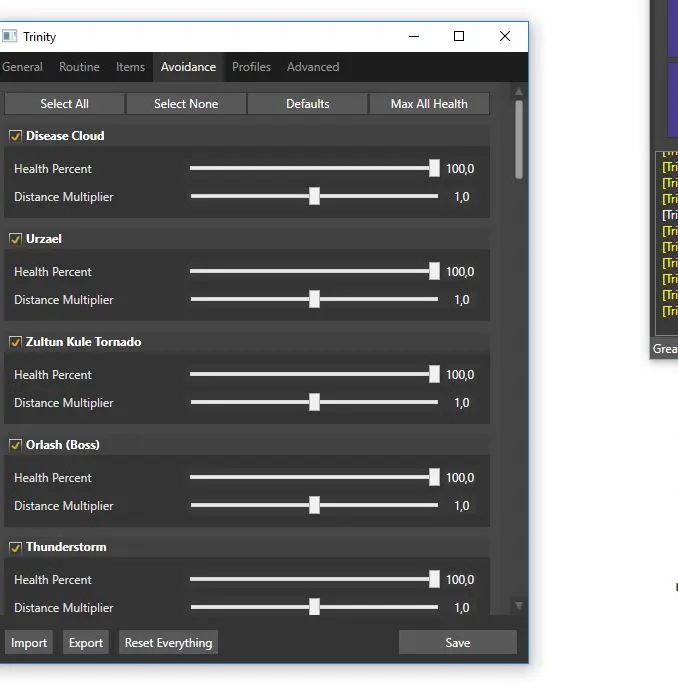Switch to the Profiles tab
Screen dimensions: 678x691
252,67
